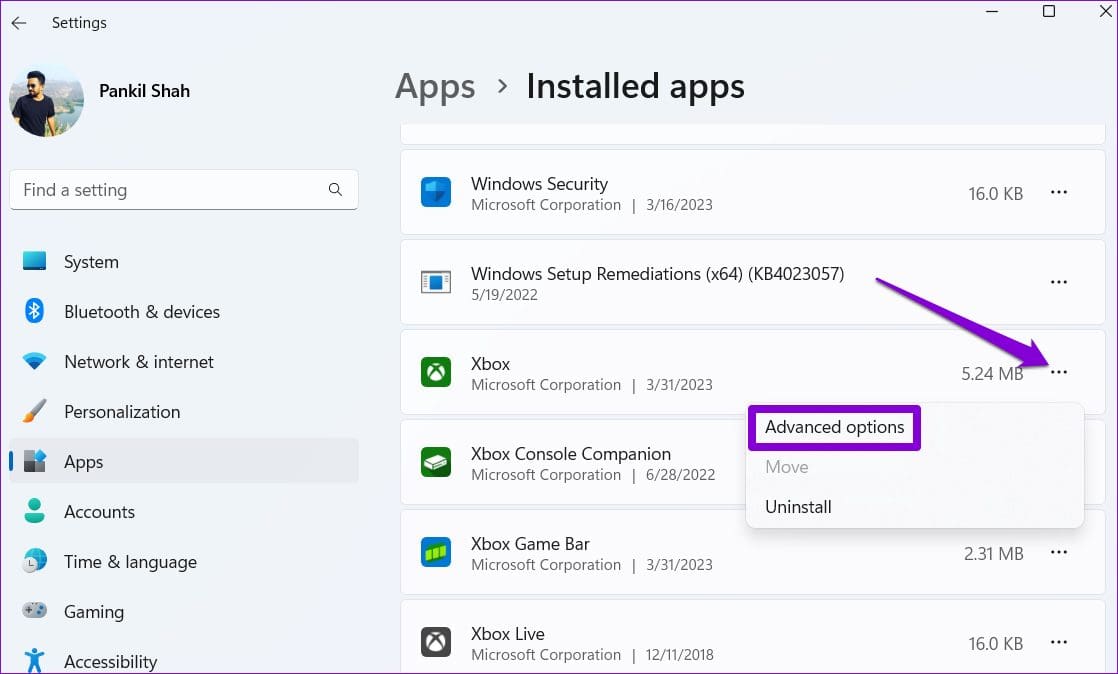Screen dimensions: 1118x674
Task: Click the Apps sidebar icon
Action: 34,461
